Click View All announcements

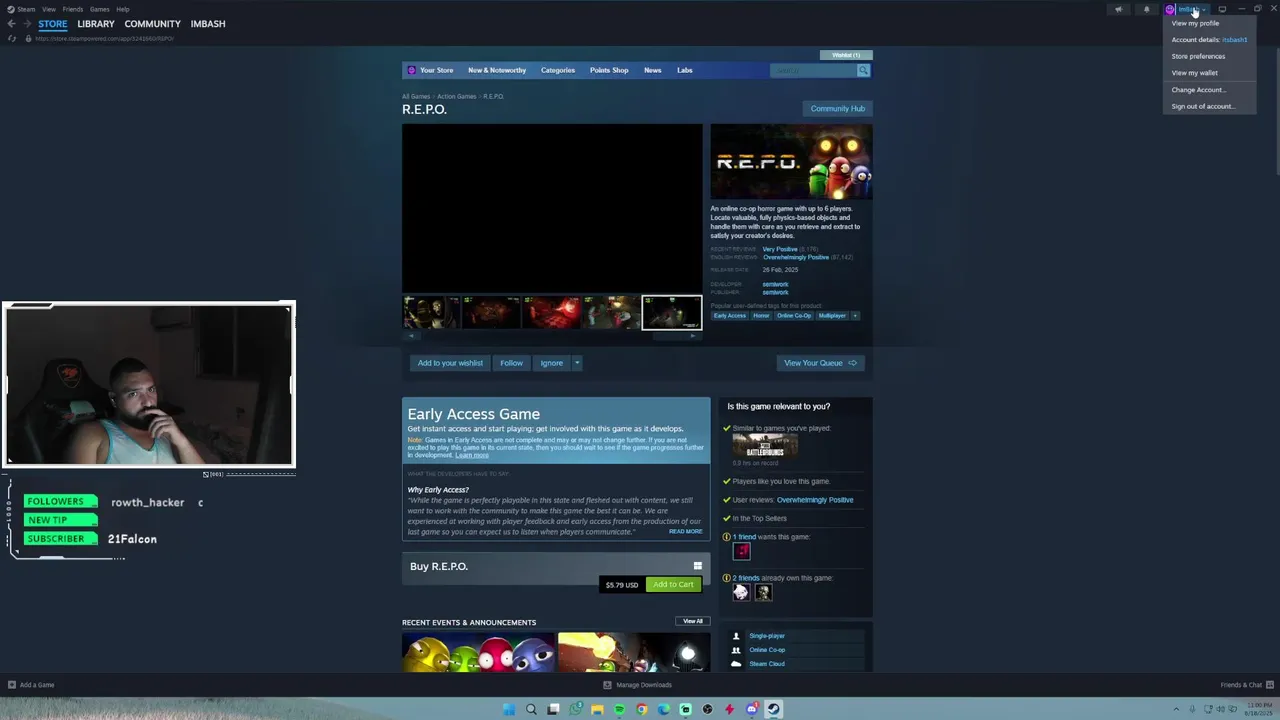(693, 621)
